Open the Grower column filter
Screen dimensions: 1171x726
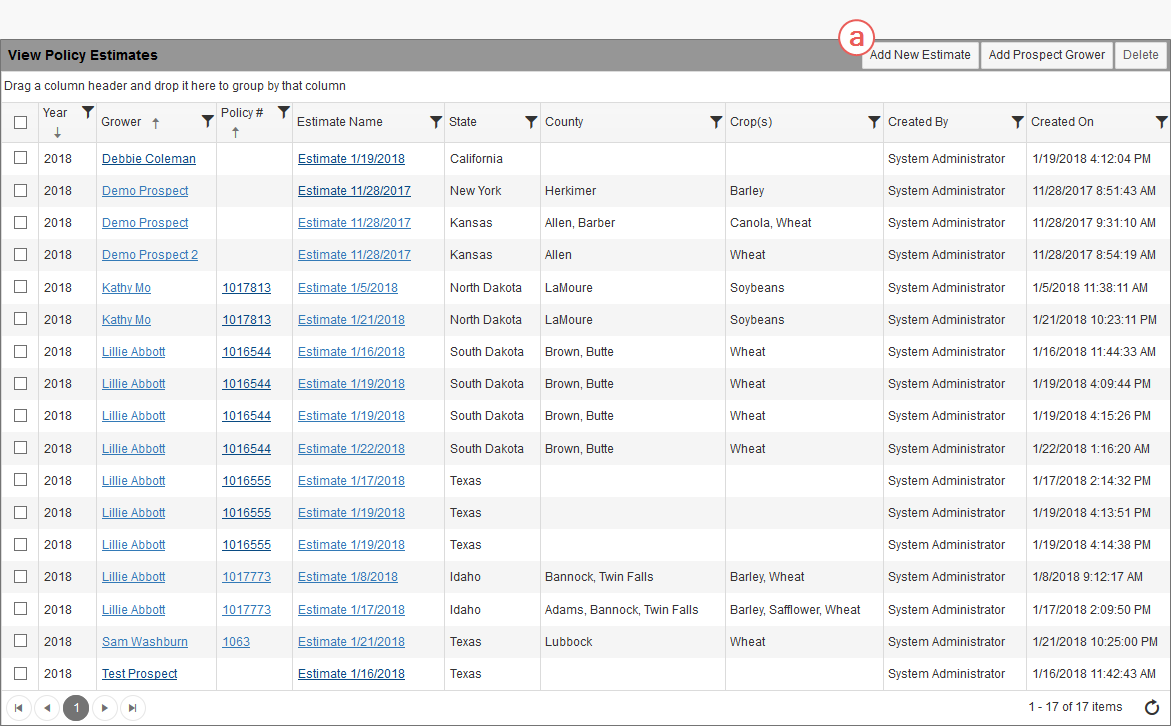tap(208, 122)
